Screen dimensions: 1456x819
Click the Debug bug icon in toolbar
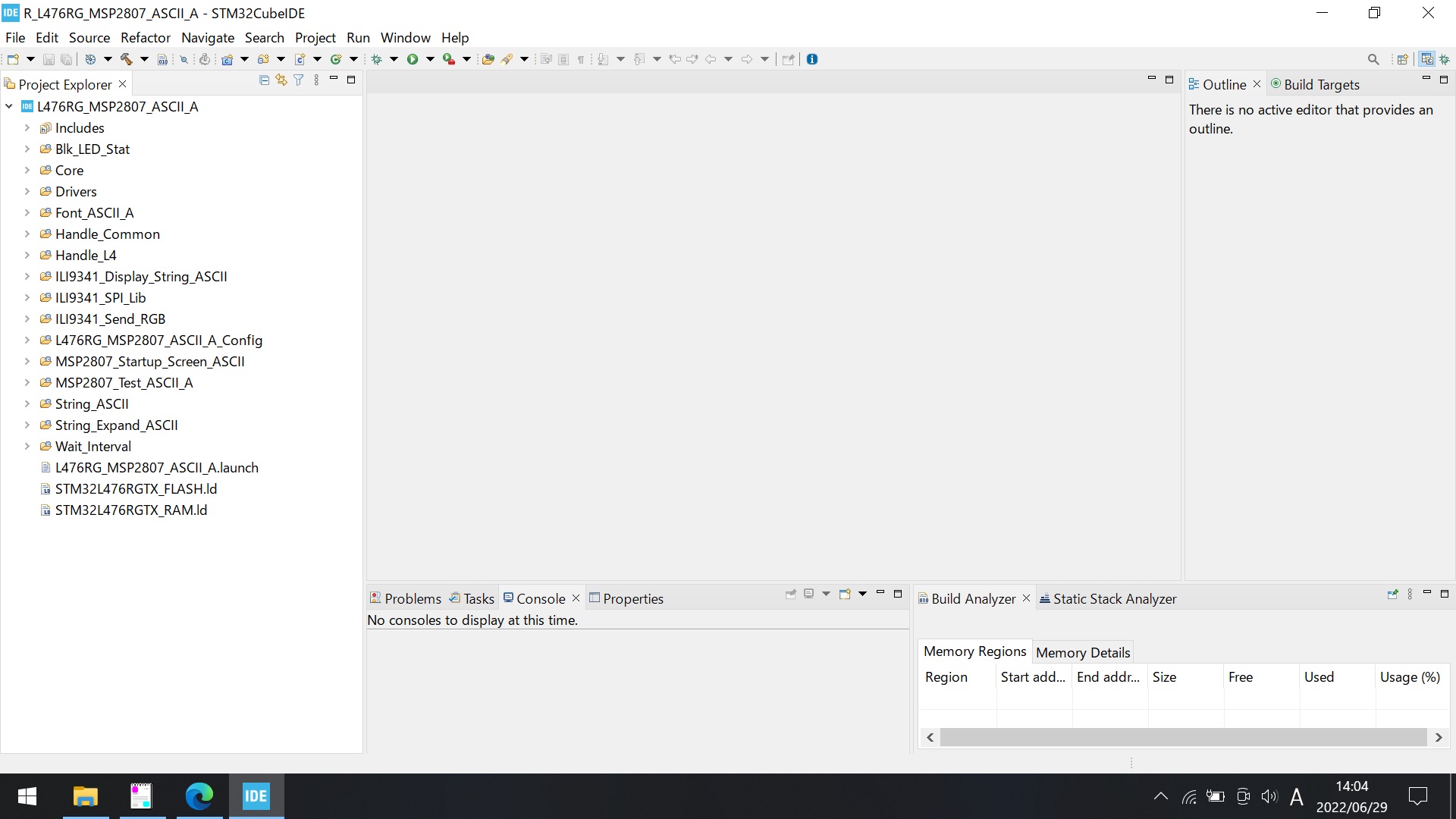click(x=376, y=59)
